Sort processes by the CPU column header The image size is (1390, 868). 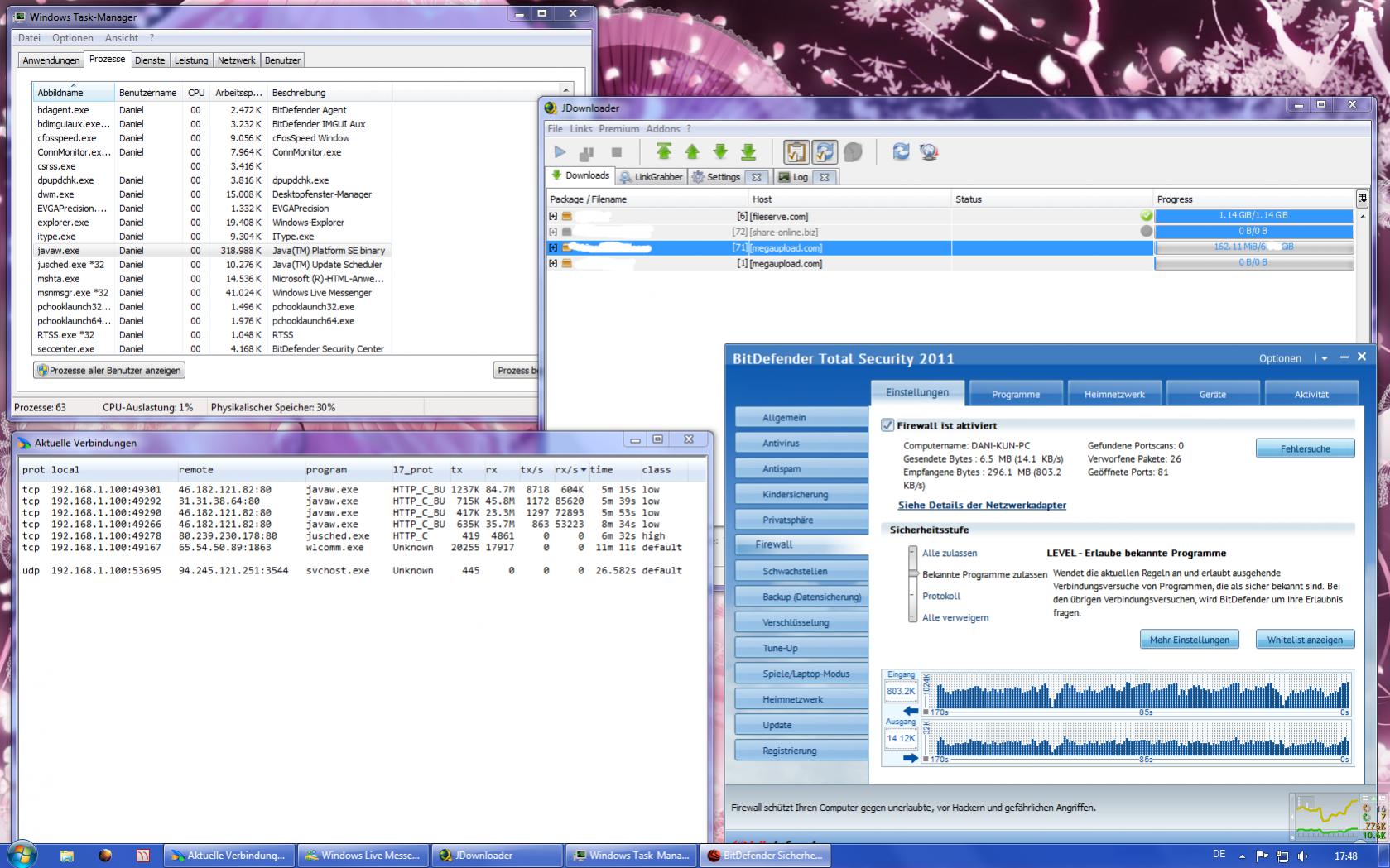(x=196, y=93)
